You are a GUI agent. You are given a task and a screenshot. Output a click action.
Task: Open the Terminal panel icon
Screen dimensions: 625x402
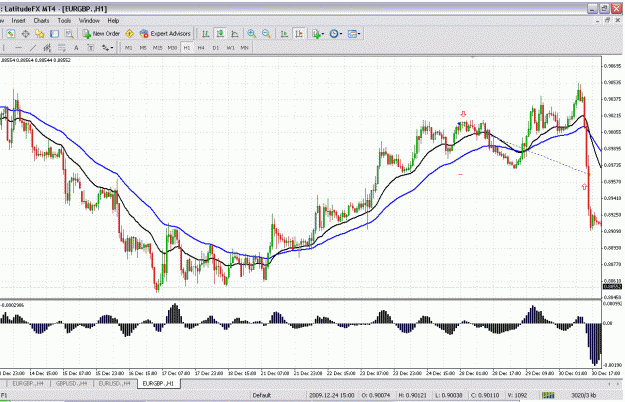(x=54, y=34)
